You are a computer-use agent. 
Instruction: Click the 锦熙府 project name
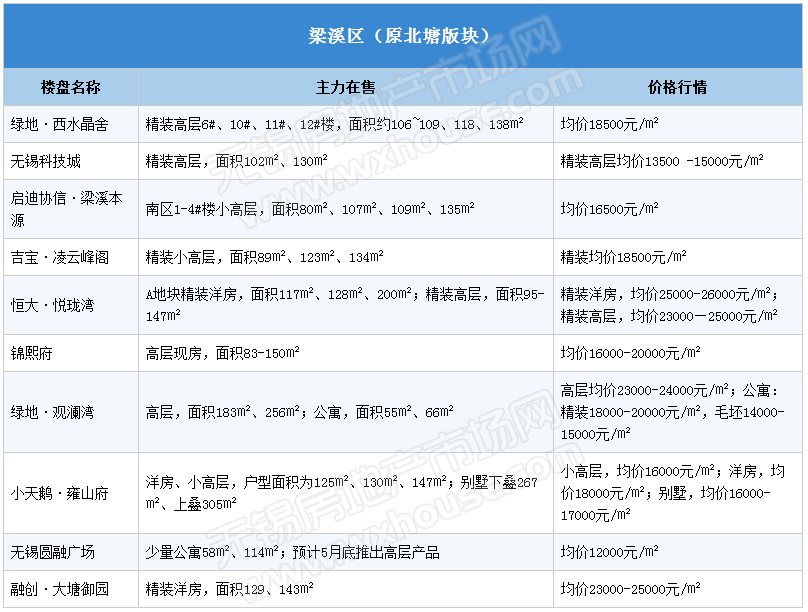click(x=31, y=353)
